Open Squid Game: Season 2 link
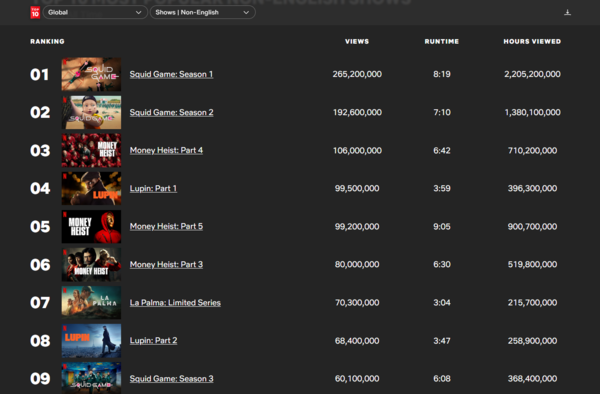This screenshot has width=600, height=394. [171, 112]
